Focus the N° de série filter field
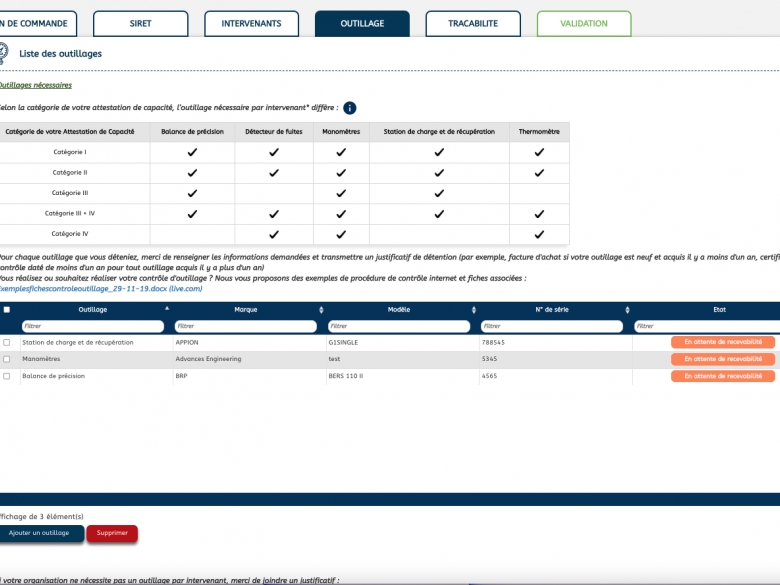The image size is (780, 585). point(552,326)
